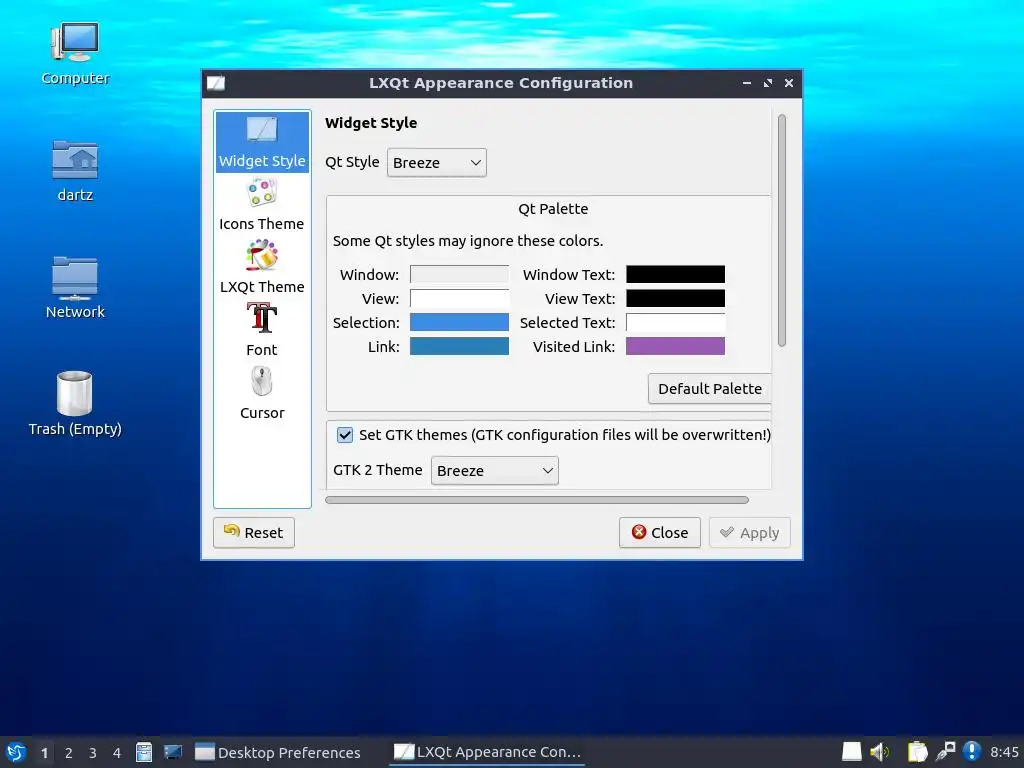This screenshot has width=1024, height=768.
Task: Open the Trash (Empty) desktop icon
Action: (75, 404)
